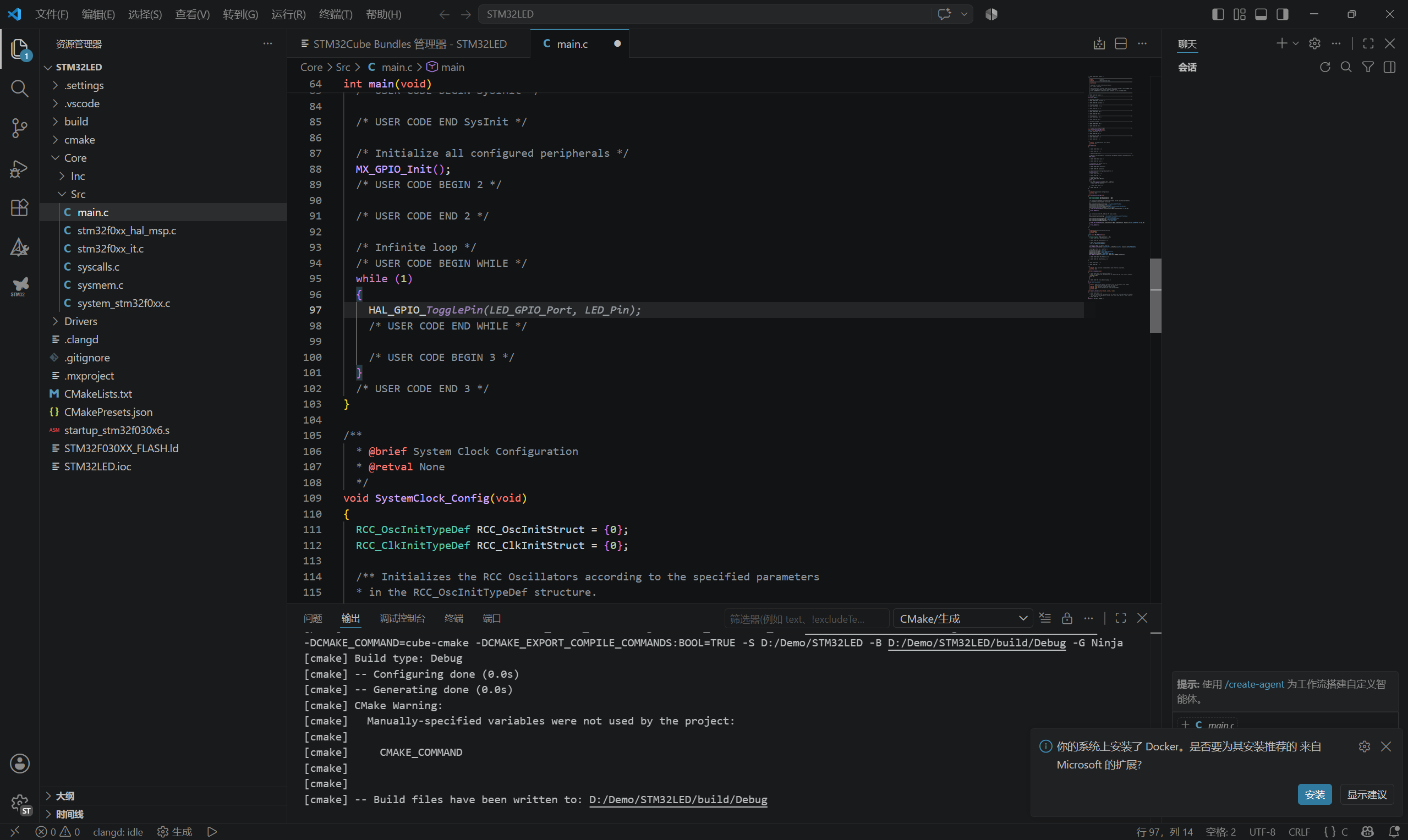Open stm32f0xx_it.c in the explorer

(163, 249)
